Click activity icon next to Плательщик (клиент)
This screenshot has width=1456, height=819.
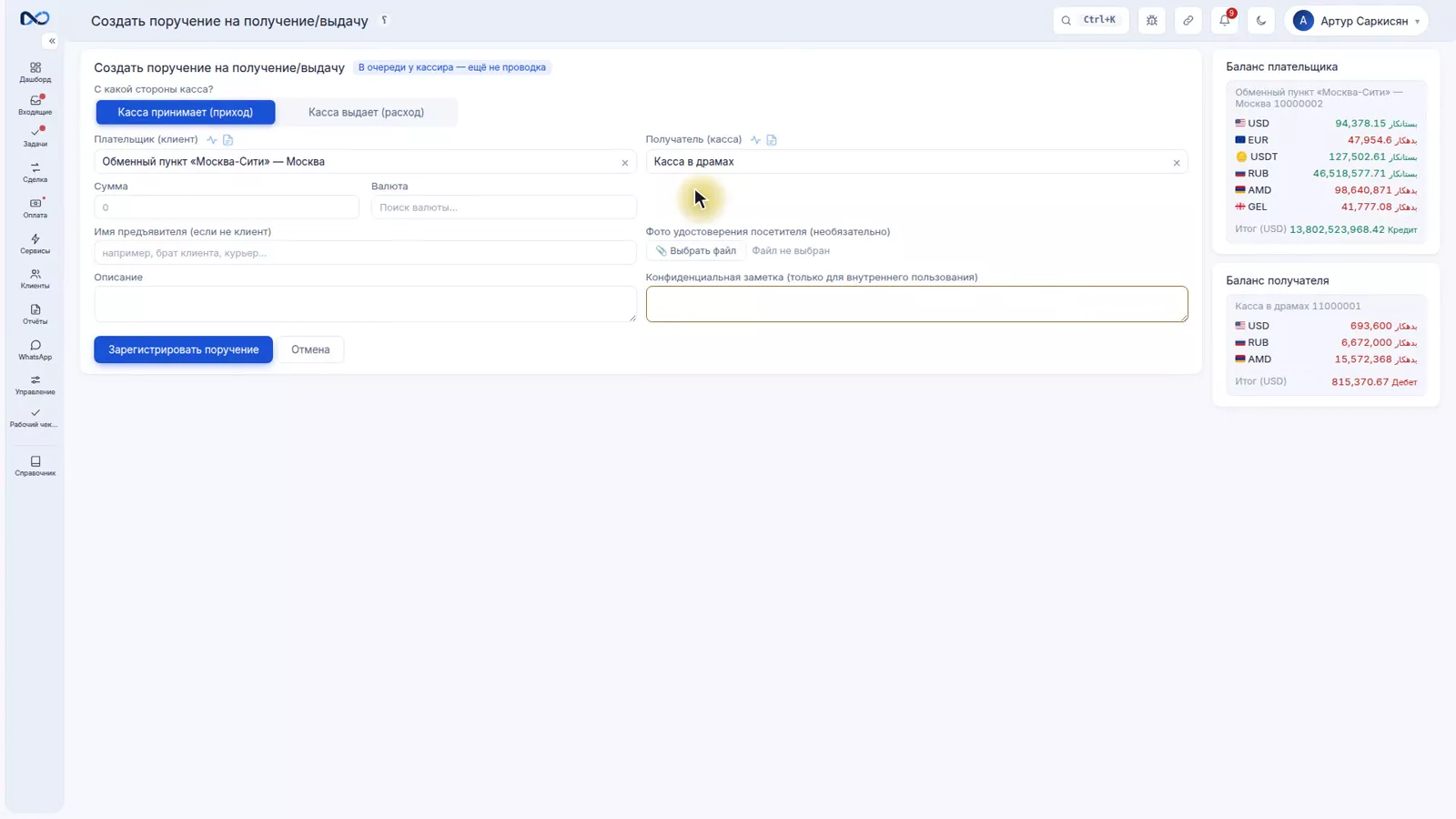pyautogui.click(x=212, y=140)
